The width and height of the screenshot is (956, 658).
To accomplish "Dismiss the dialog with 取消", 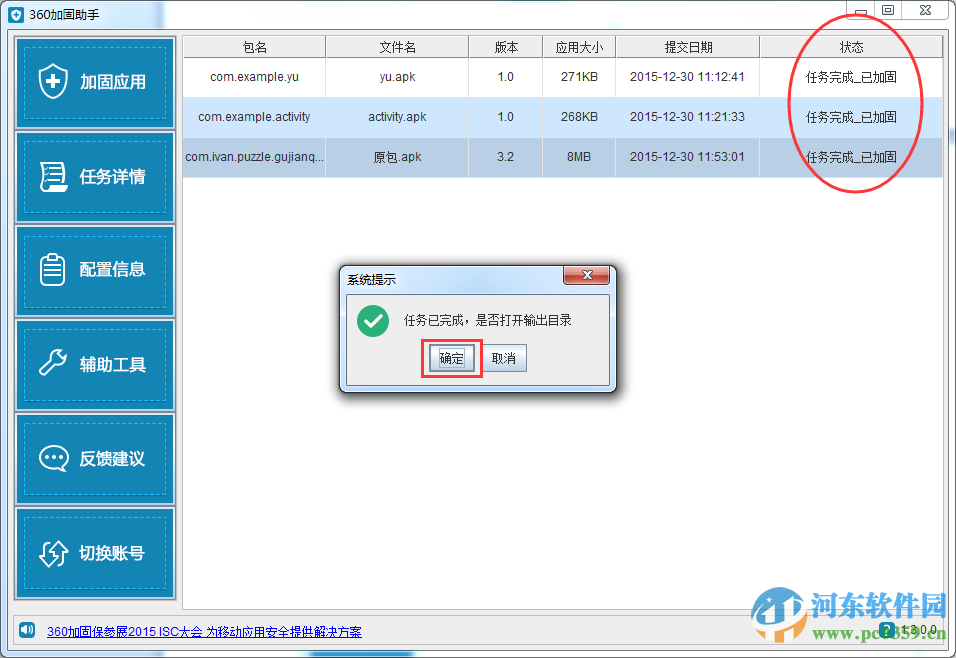I will (x=504, y=358).
